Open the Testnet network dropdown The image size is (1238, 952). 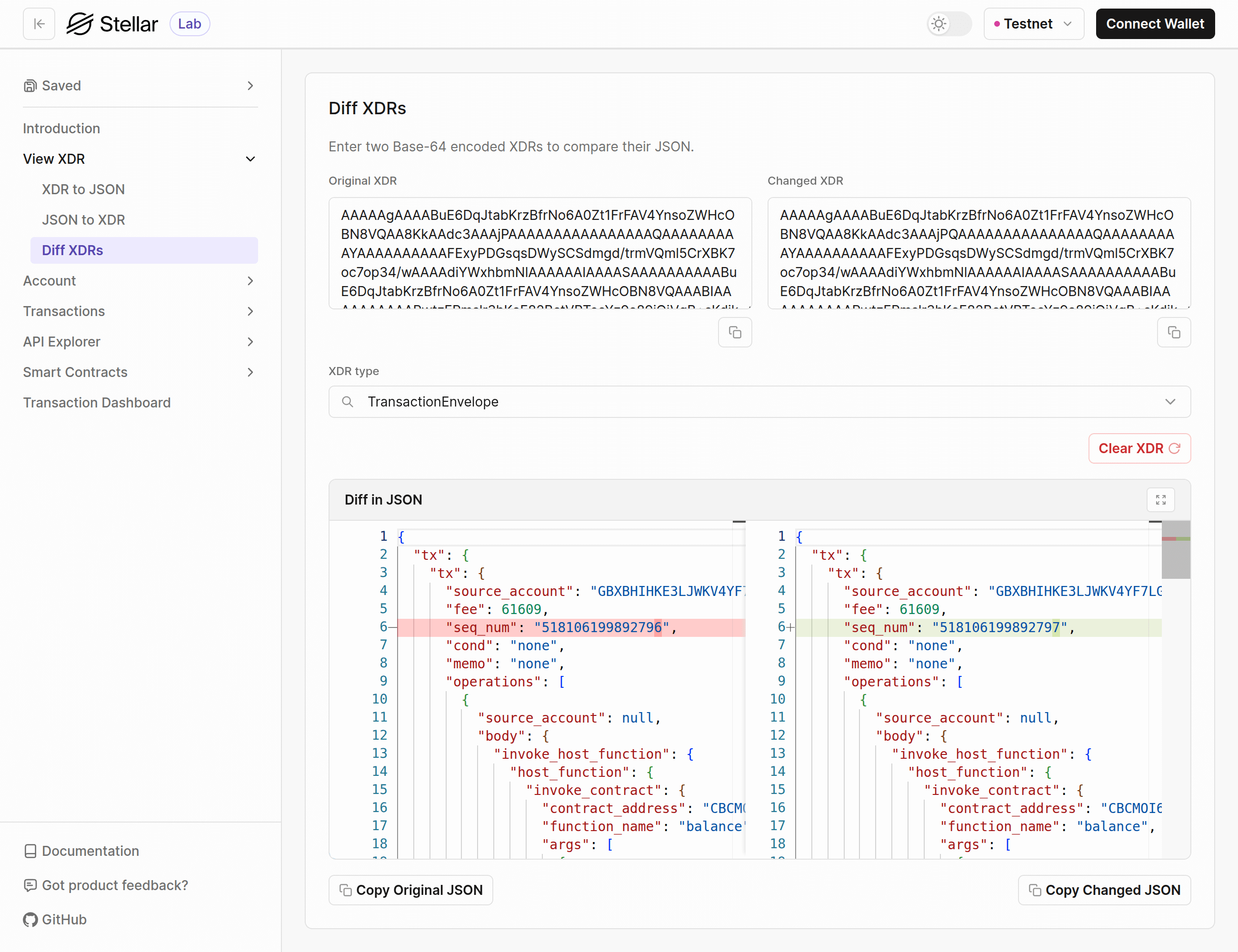coord(1033,24)
